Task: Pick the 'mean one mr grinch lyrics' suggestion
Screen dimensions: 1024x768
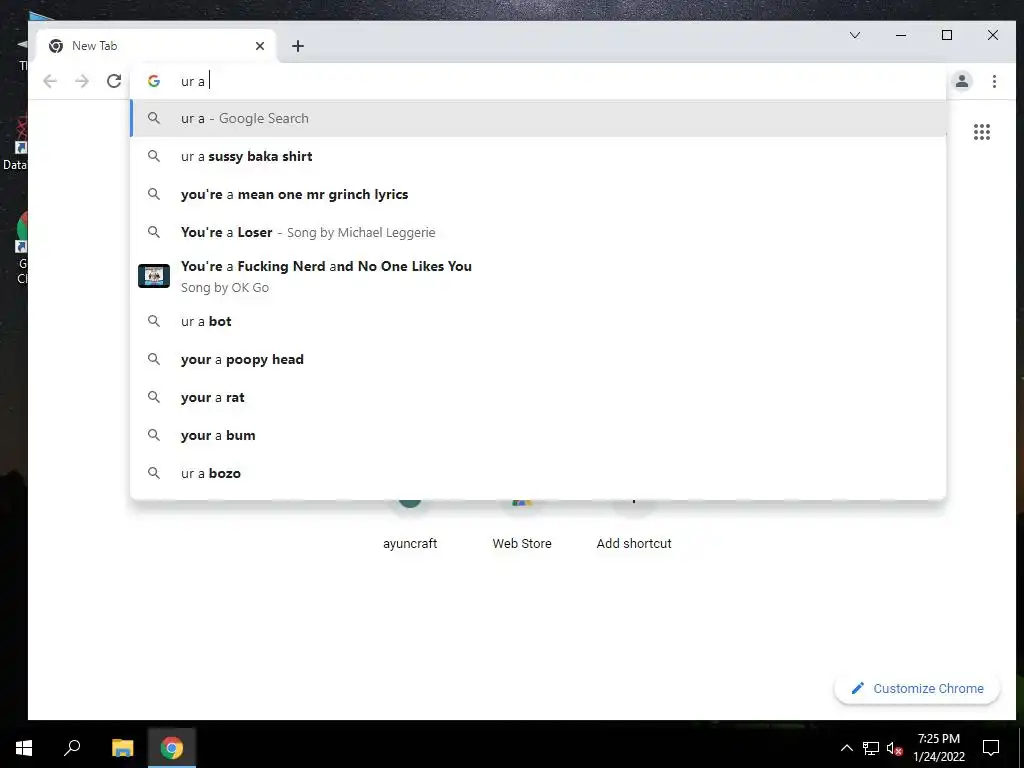Action: (538, 194)
